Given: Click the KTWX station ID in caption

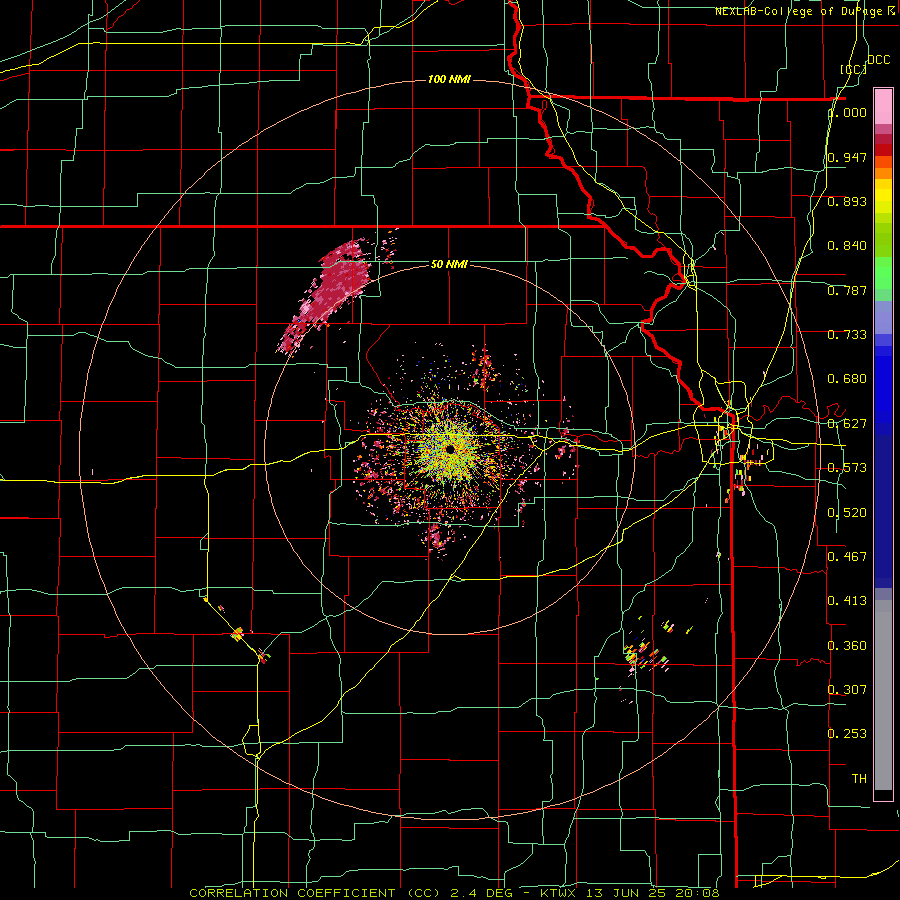Looking at the screenshot, I should click(558, 893).
